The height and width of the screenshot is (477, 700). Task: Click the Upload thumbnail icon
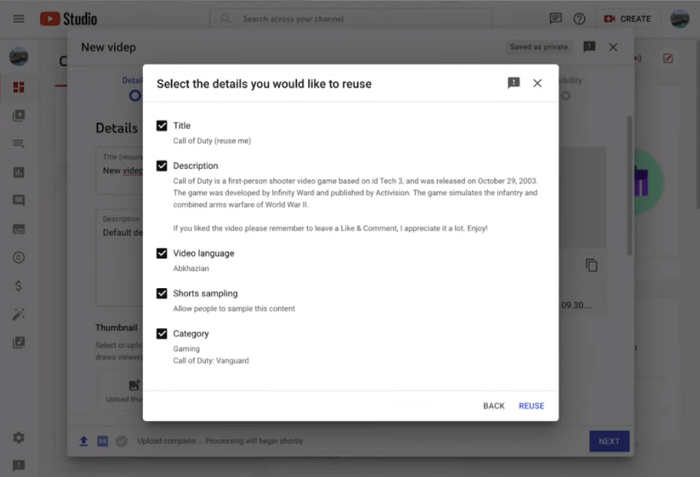pyautogui.click(x=134, y=385)
